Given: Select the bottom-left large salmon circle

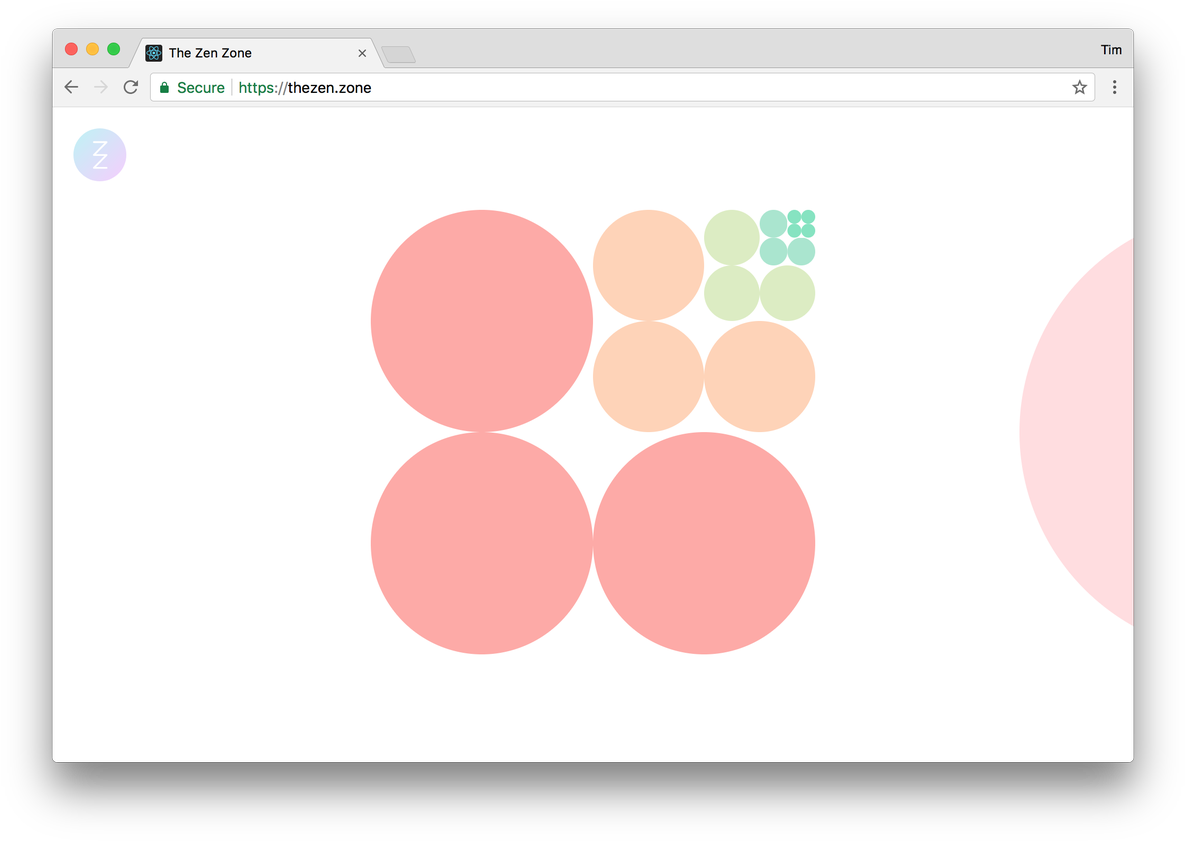Looking at the screenshot, I should tap(481, 543).
